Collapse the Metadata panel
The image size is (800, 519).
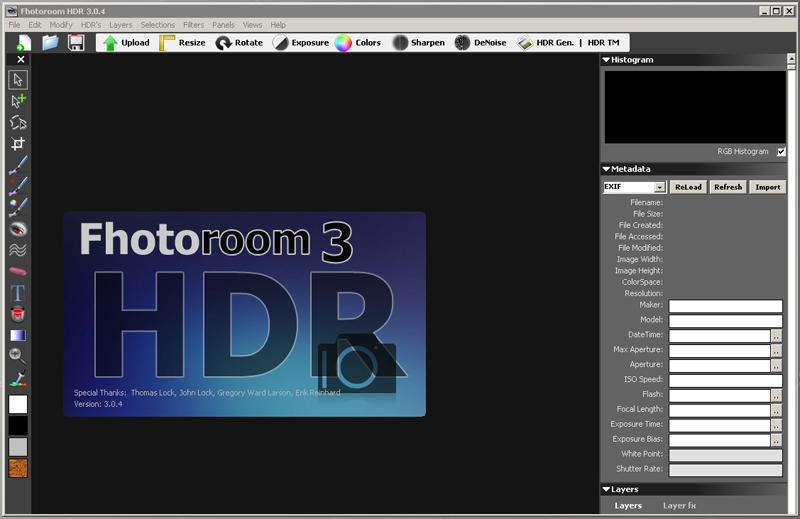(x=606, y=169)
